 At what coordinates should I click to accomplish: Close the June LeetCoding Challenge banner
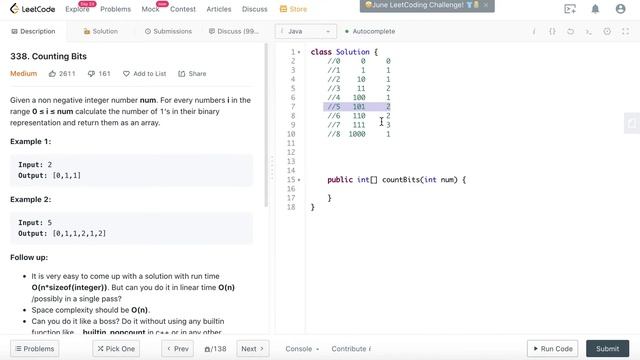[x=486, y=5]
